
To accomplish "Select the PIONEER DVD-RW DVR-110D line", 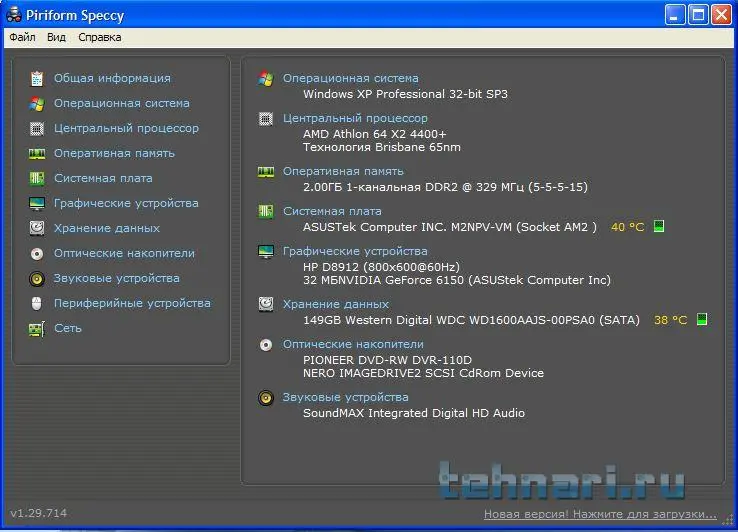I will coord(387,360).
